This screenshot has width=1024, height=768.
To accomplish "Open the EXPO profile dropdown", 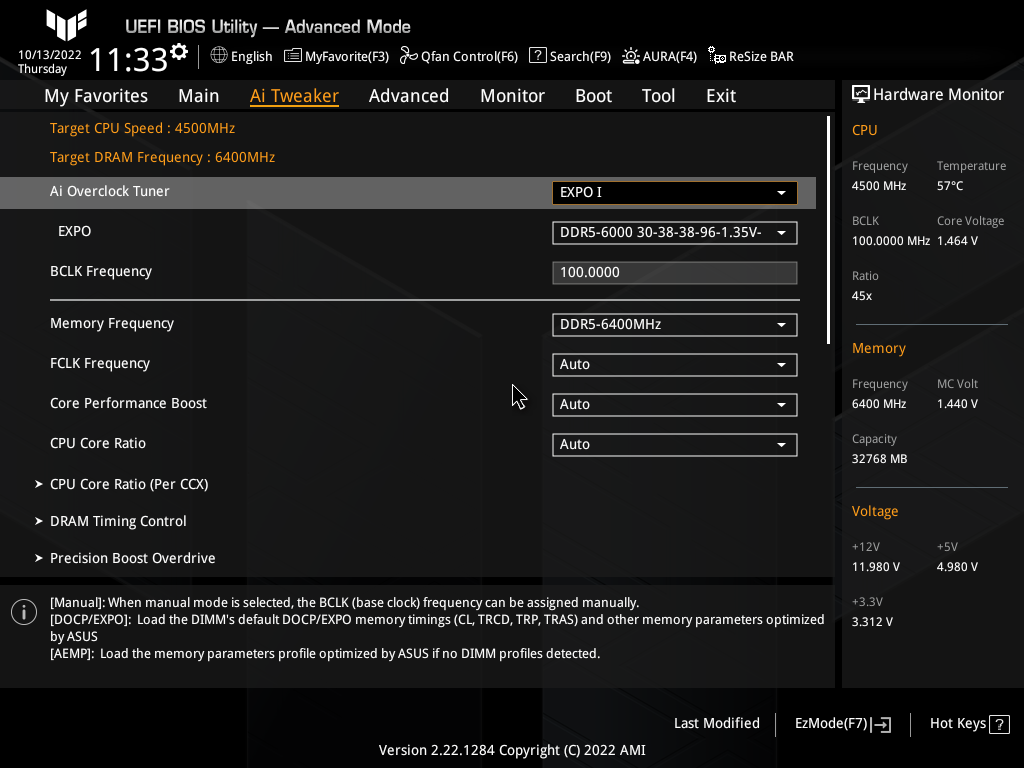I will click(675, 233).
